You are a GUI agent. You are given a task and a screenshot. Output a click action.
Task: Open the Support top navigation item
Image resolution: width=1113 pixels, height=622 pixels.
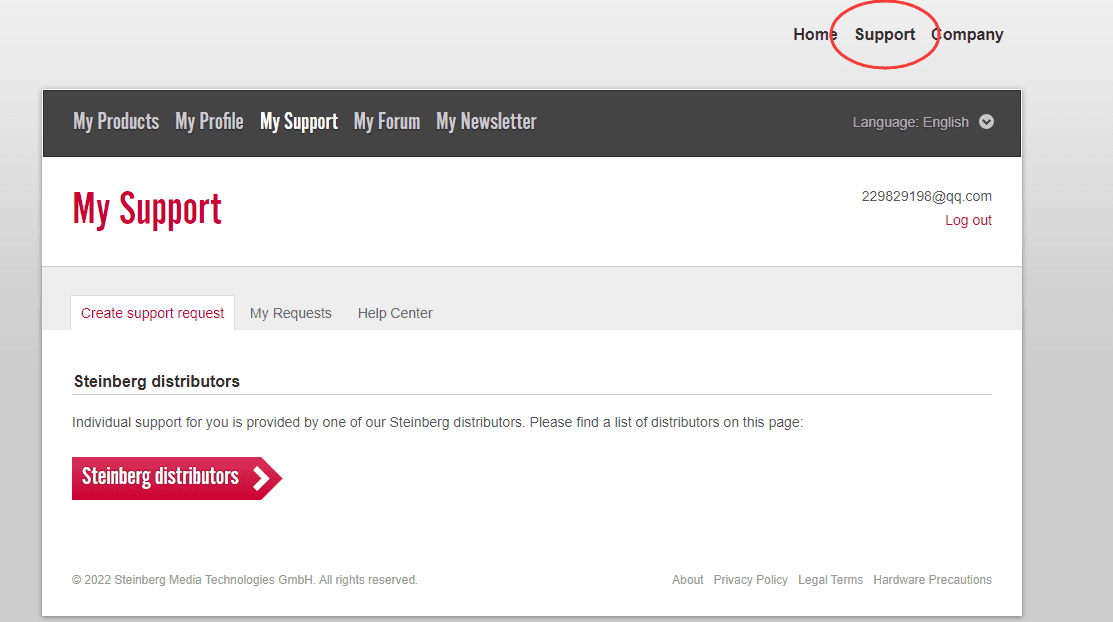coord(884,34)
